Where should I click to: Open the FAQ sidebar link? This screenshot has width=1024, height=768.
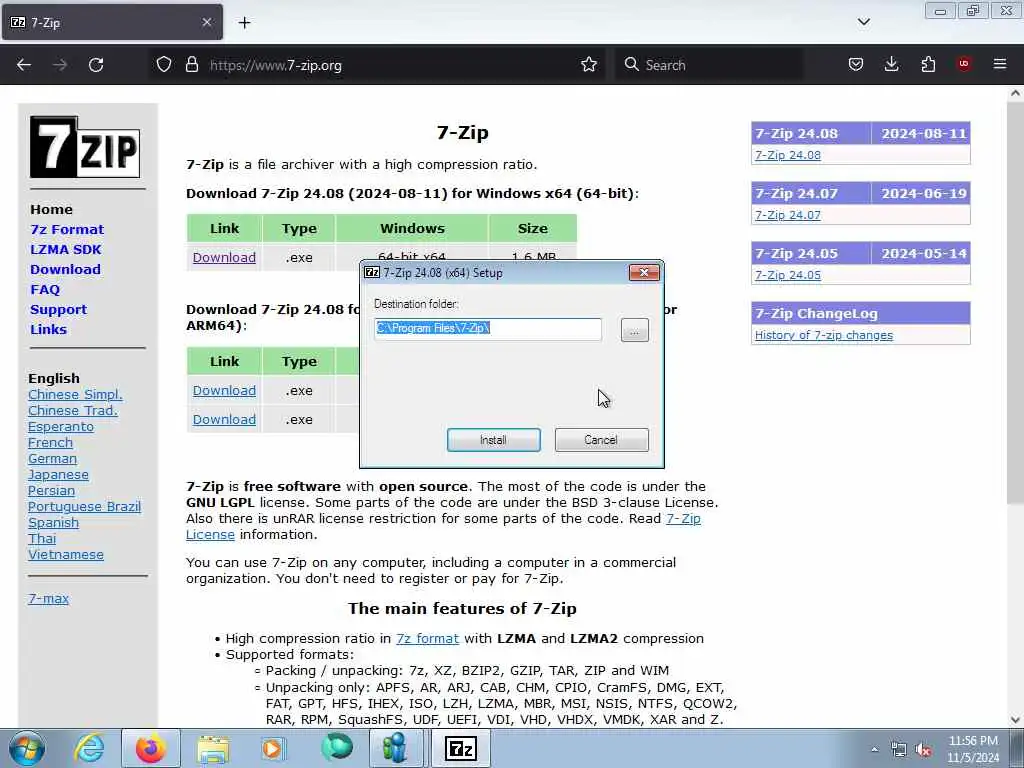pos(45,290)
